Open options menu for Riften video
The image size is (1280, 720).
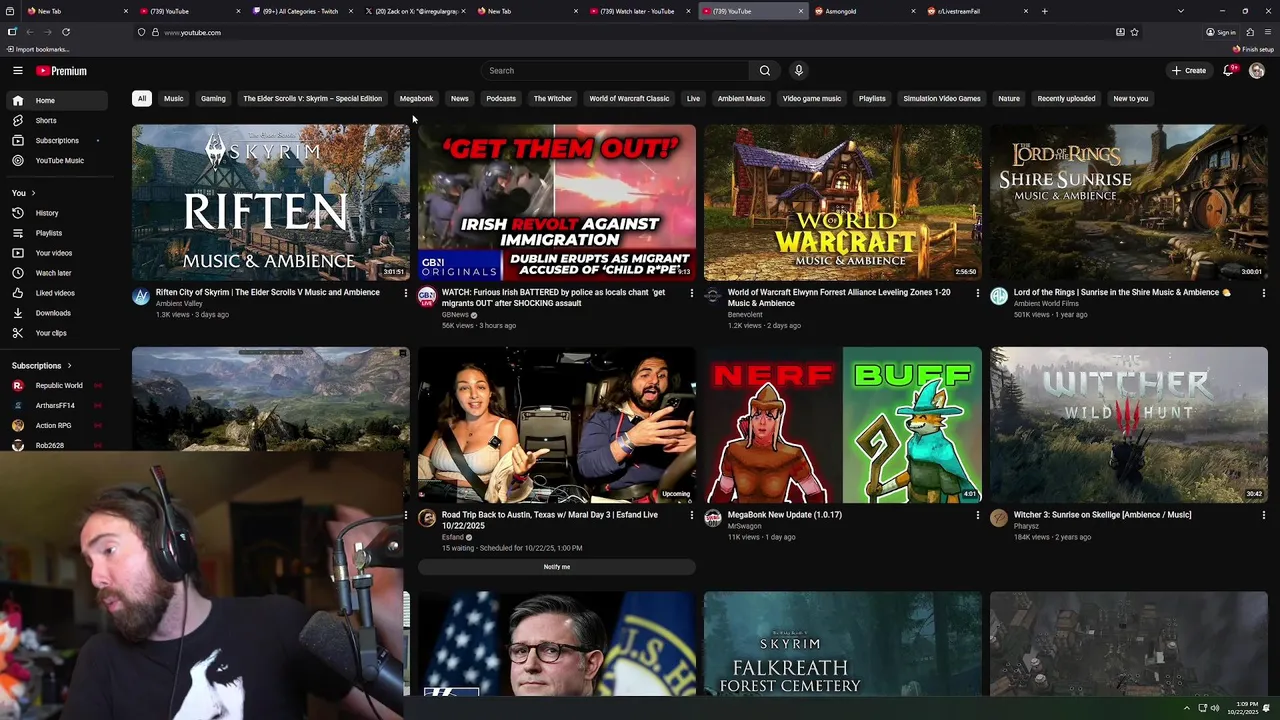point(405,293)
